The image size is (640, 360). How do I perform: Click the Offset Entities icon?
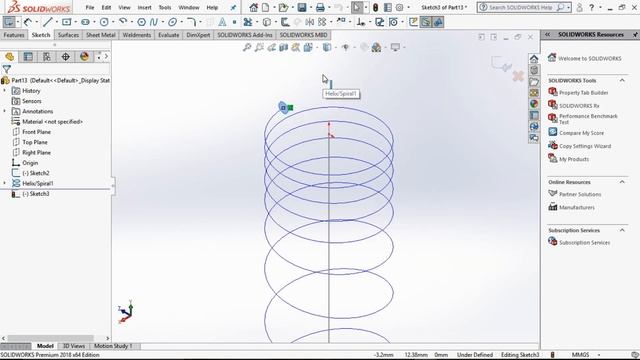[285, 22]
